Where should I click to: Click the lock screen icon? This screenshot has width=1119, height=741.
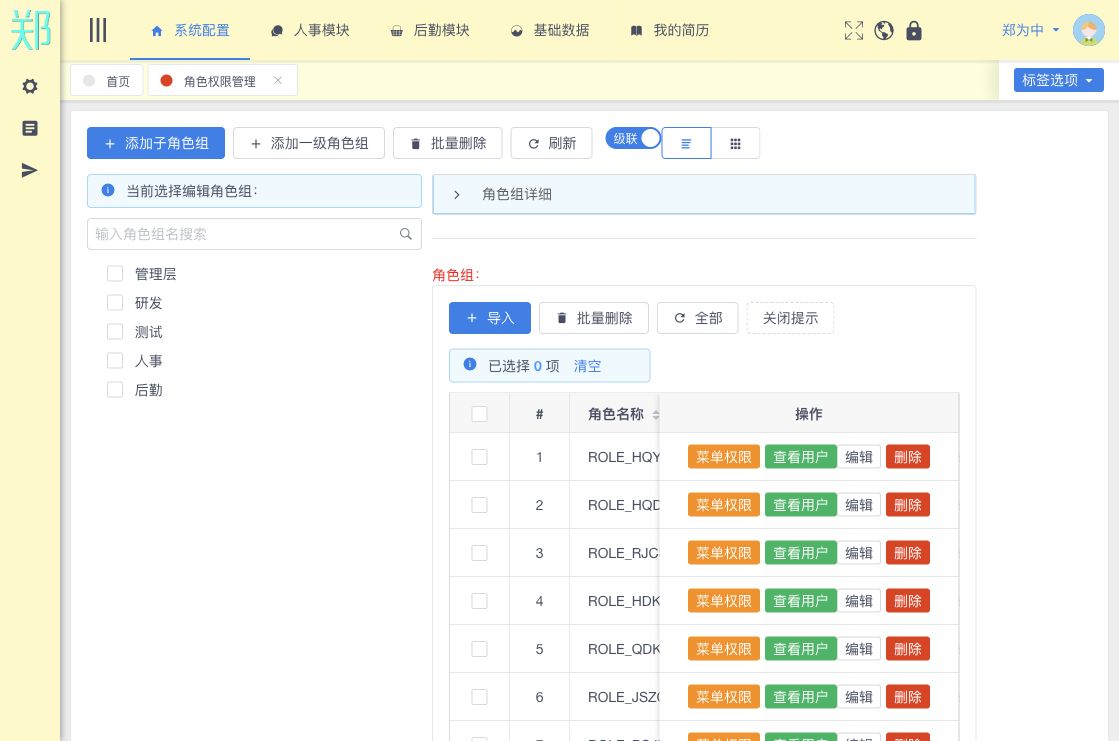coord(913,31)
